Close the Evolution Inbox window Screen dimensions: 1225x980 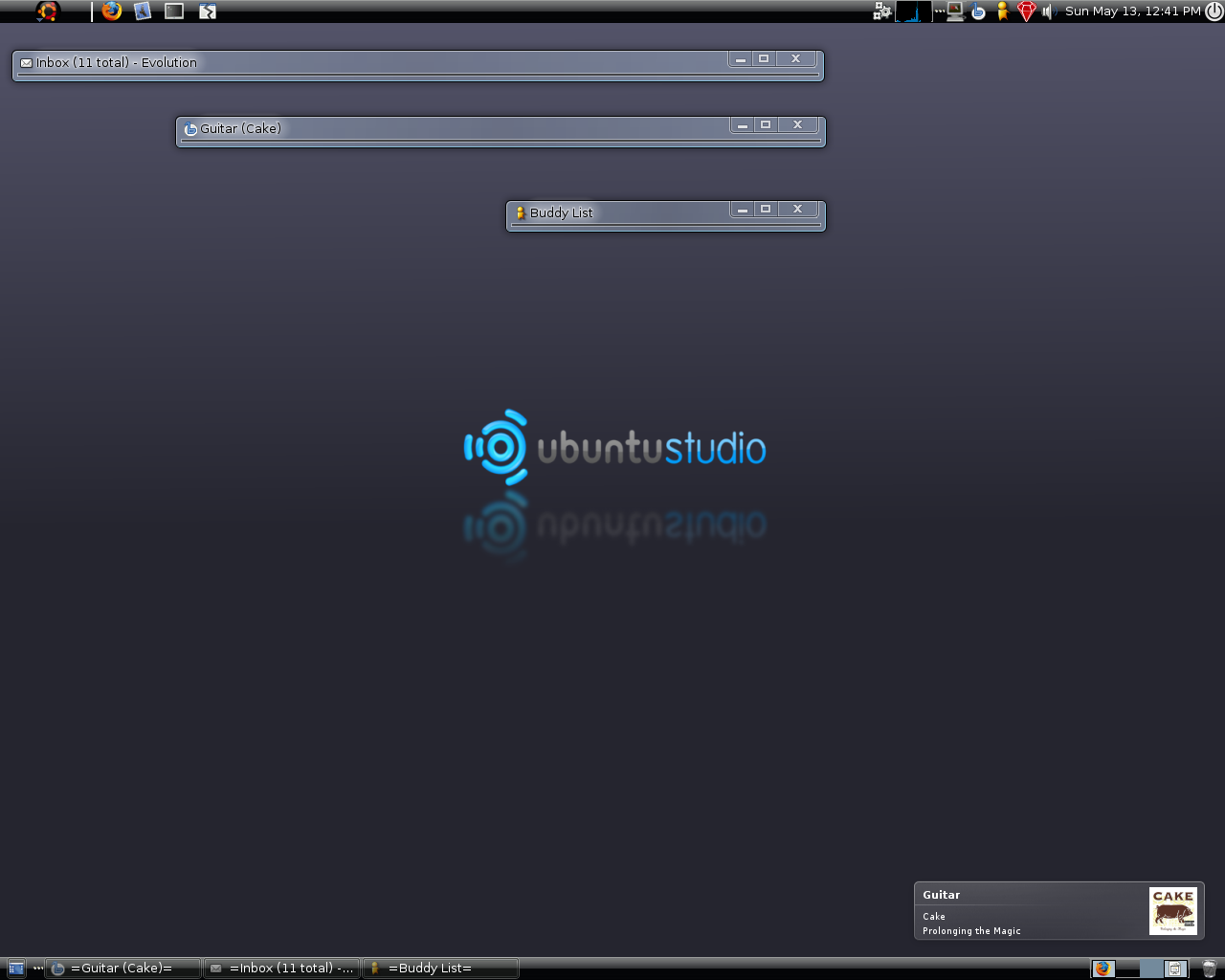(795, 59)
